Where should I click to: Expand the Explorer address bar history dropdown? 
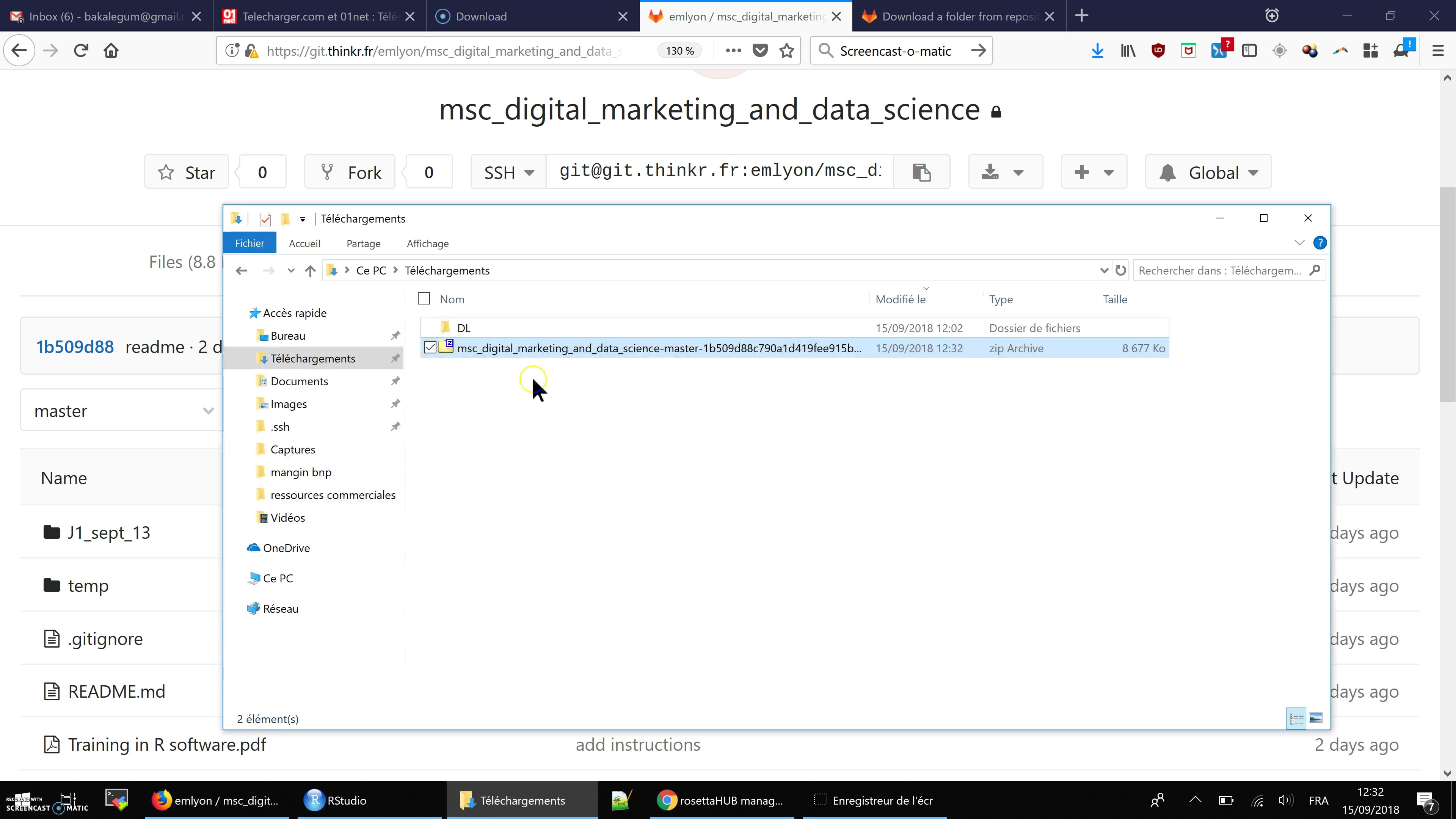1103,271
